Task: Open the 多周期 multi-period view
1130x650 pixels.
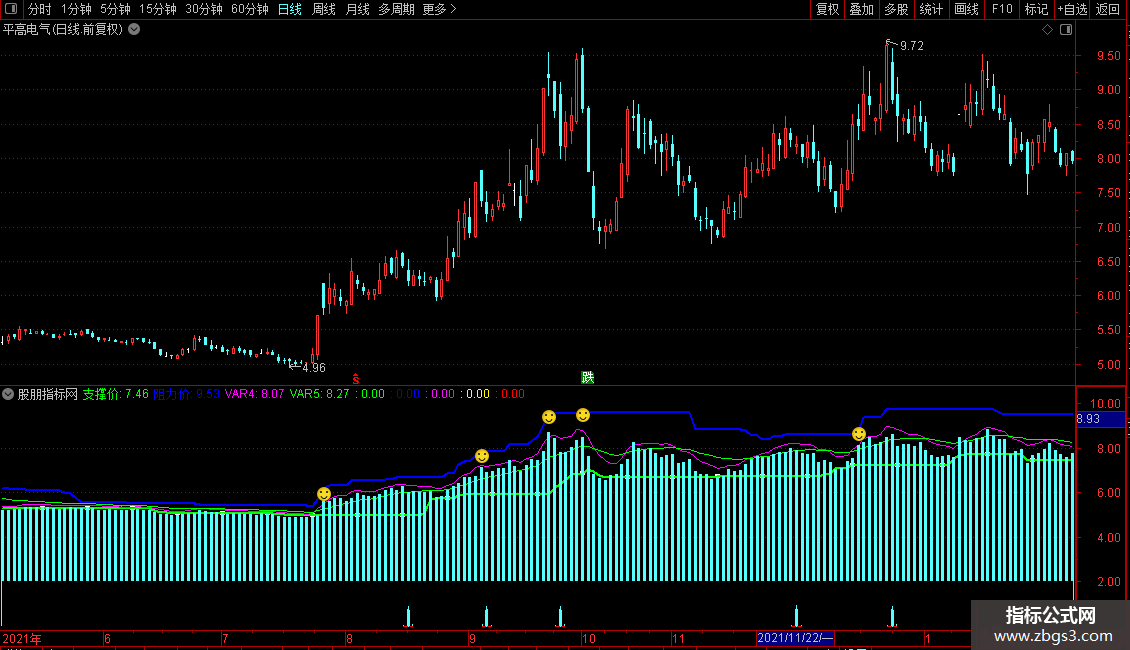Action: click(x=396, y=9)
